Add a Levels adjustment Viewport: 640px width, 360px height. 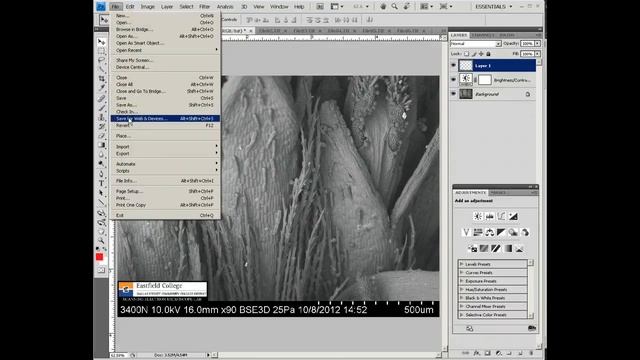pyautogui.click(x=489, y=216)
